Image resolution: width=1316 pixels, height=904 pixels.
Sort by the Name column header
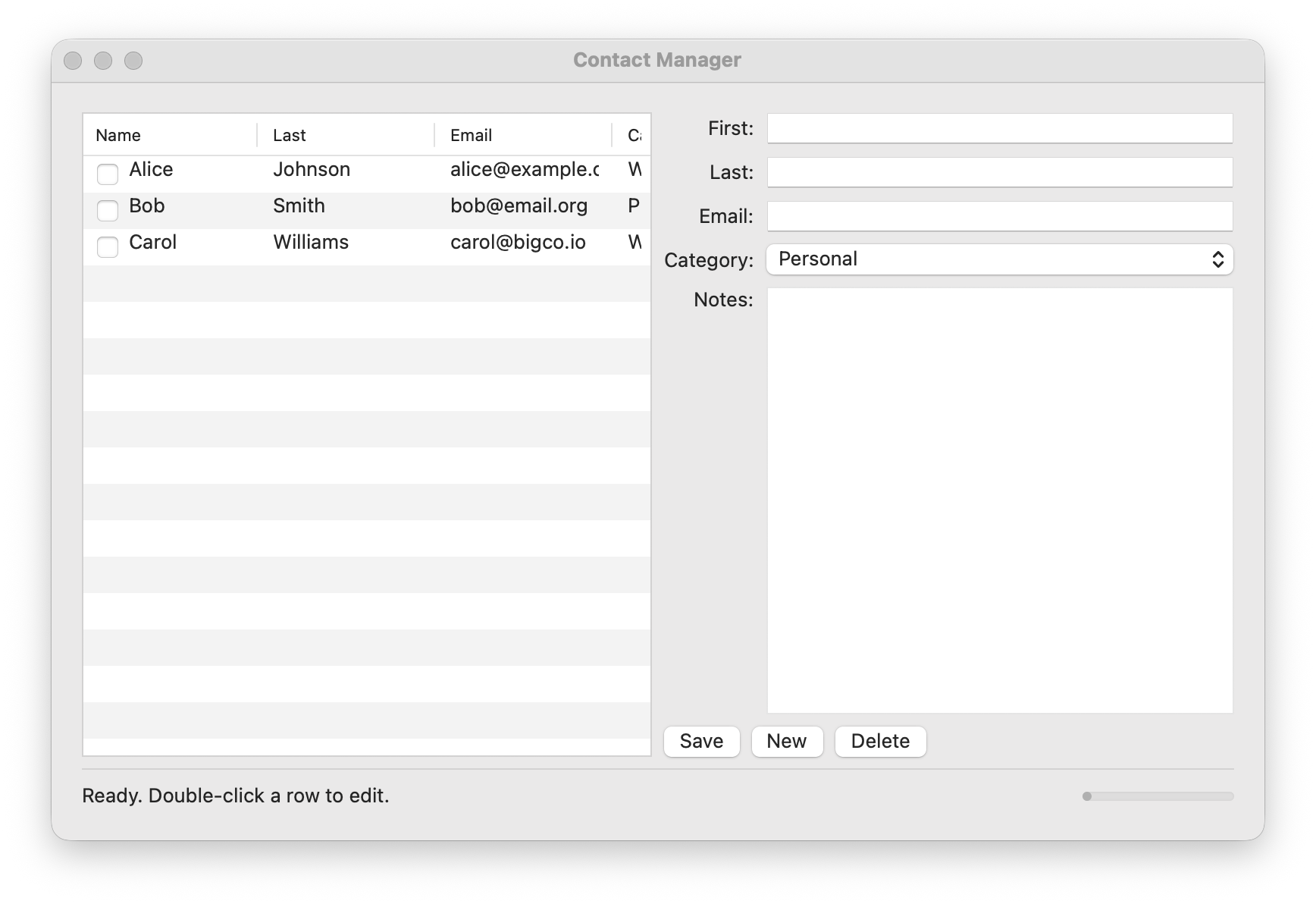[x=118, y=136]
